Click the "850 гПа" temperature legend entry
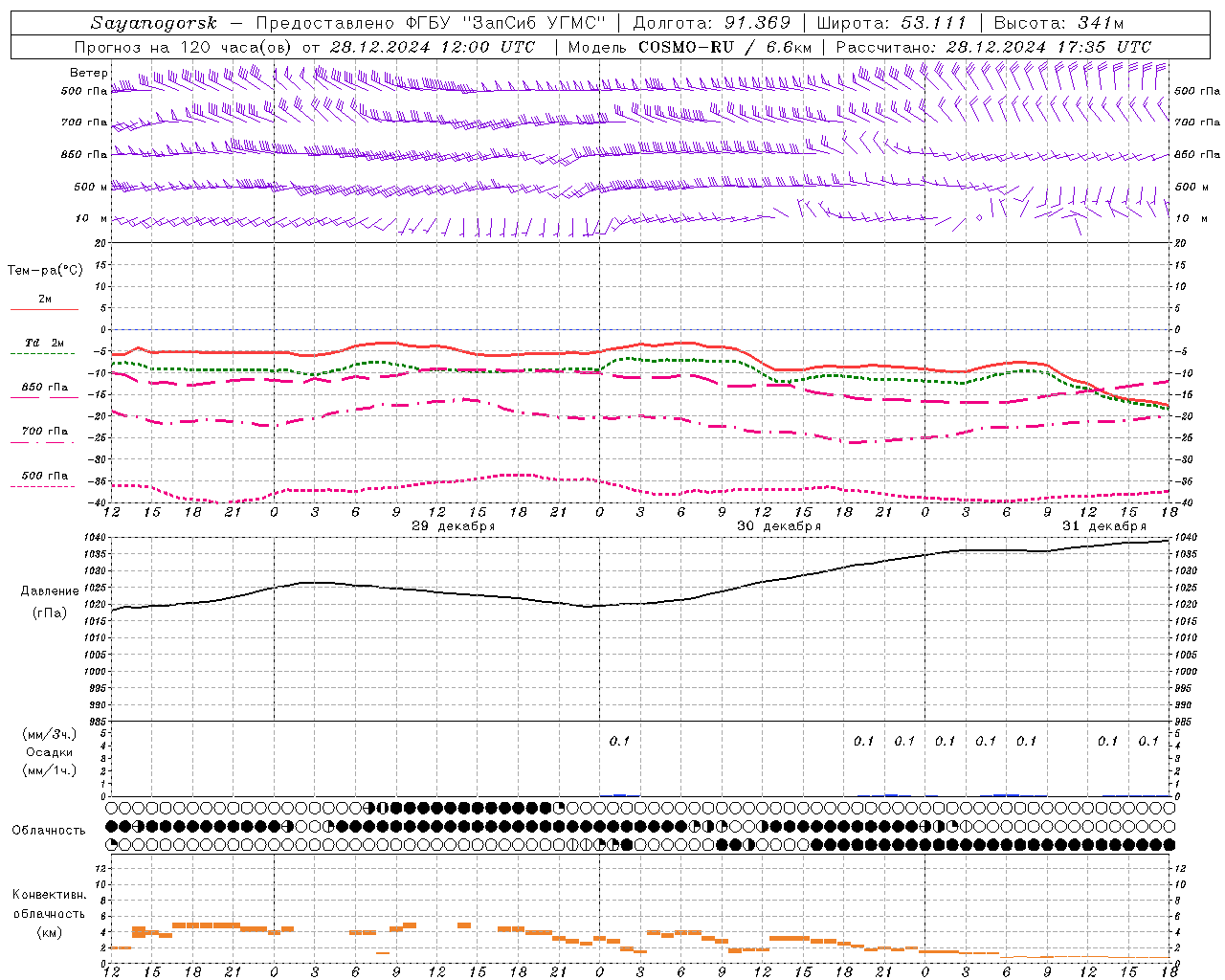Viewport: 1225px width, 980px height. (x=45, y=388)
